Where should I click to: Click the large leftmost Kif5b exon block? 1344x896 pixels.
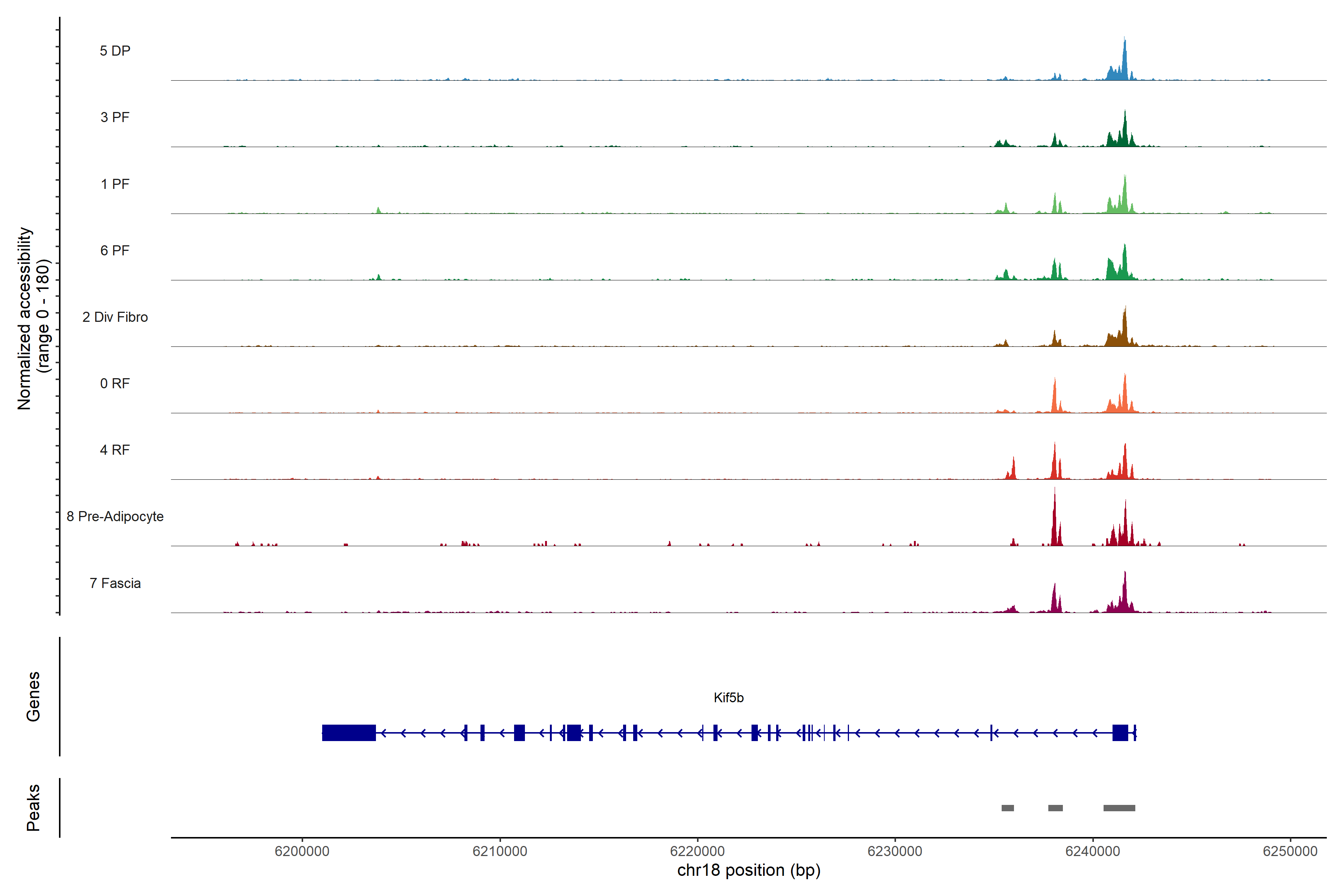coord(349,732)
